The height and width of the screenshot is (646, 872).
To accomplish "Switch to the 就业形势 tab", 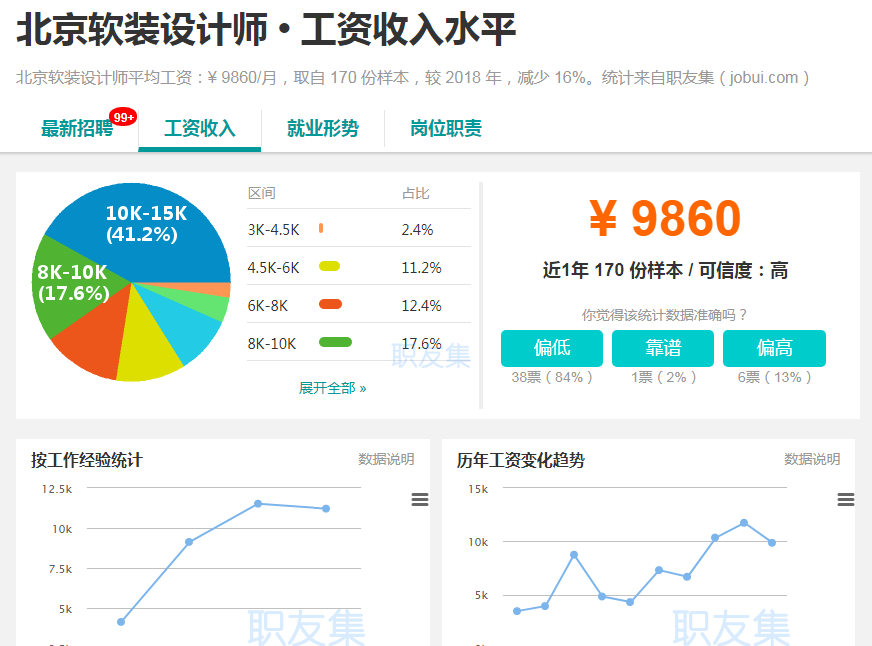I will click(323, 128).
